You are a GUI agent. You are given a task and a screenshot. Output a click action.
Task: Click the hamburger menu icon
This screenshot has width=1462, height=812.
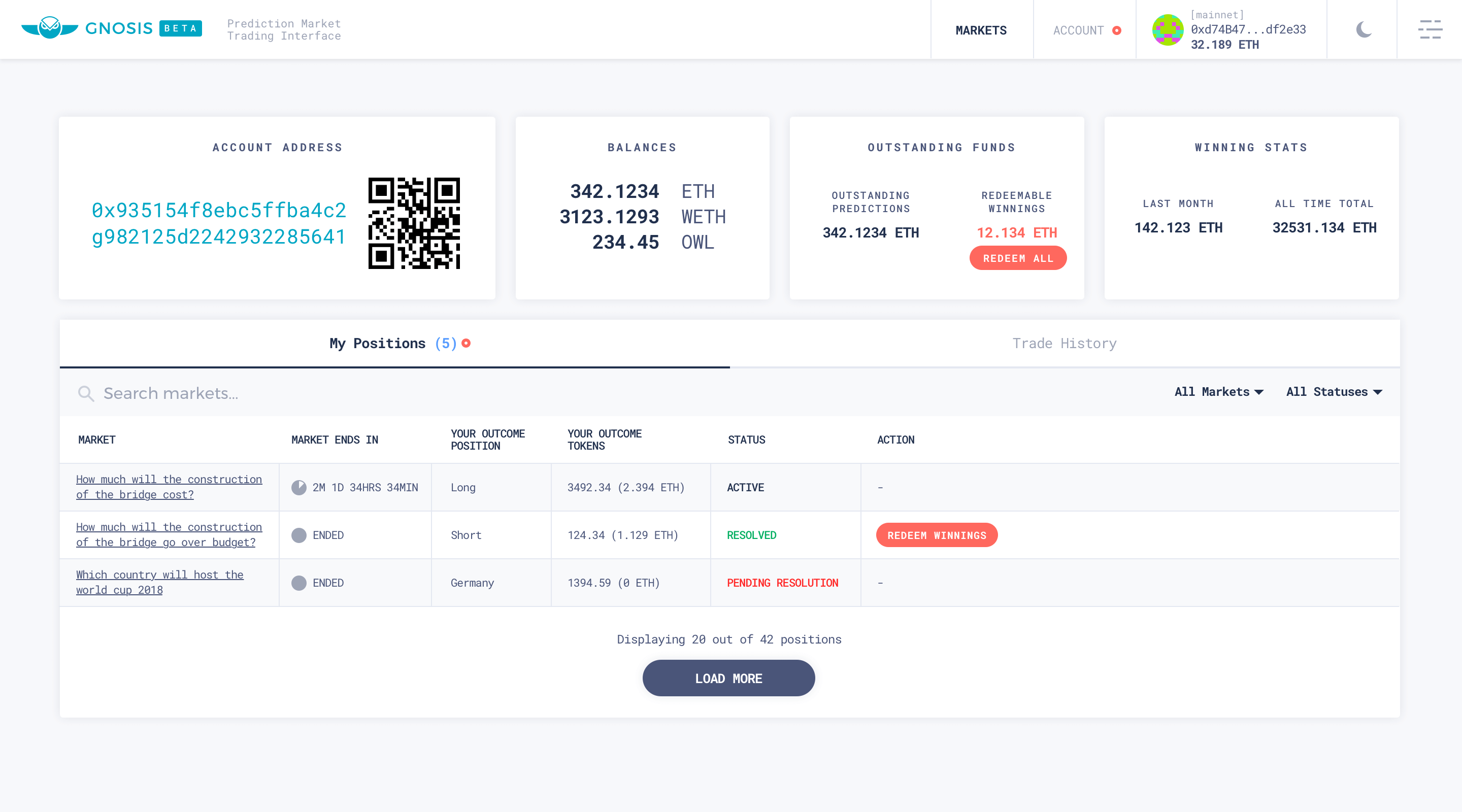[1430, 29]
